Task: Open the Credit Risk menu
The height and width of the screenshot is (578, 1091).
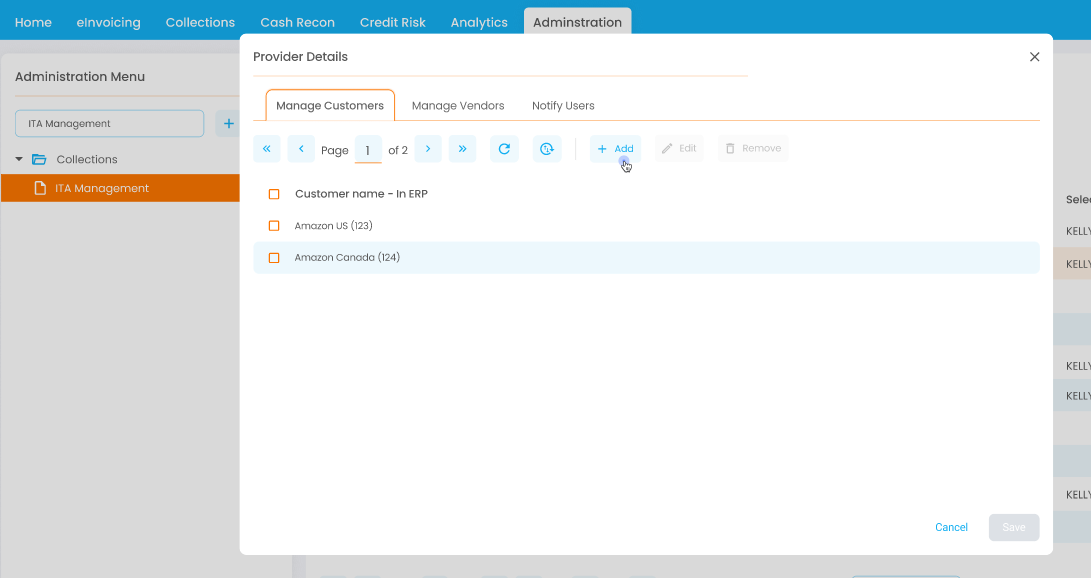Action: (x=392, y=22)
